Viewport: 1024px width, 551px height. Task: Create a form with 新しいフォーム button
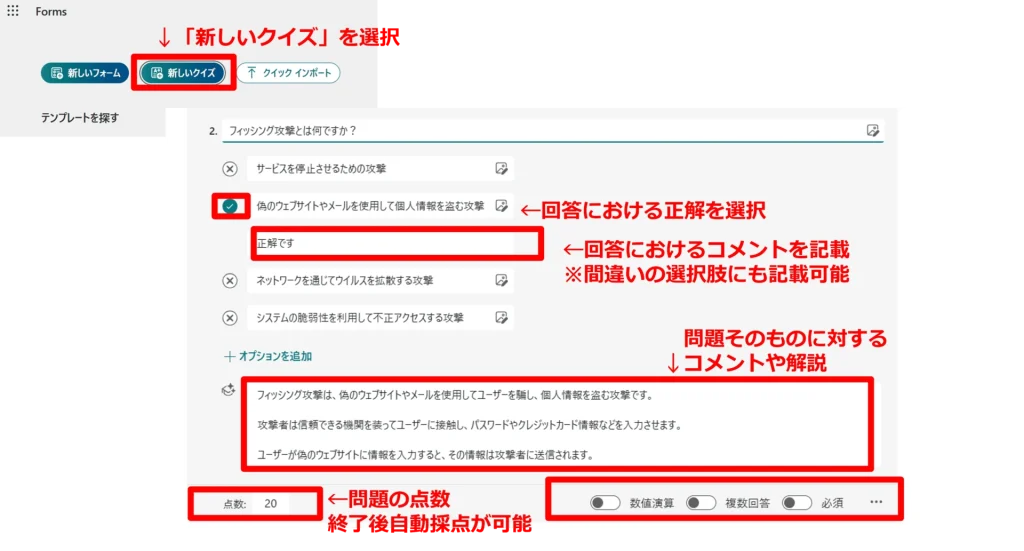(x=85, y=73)
